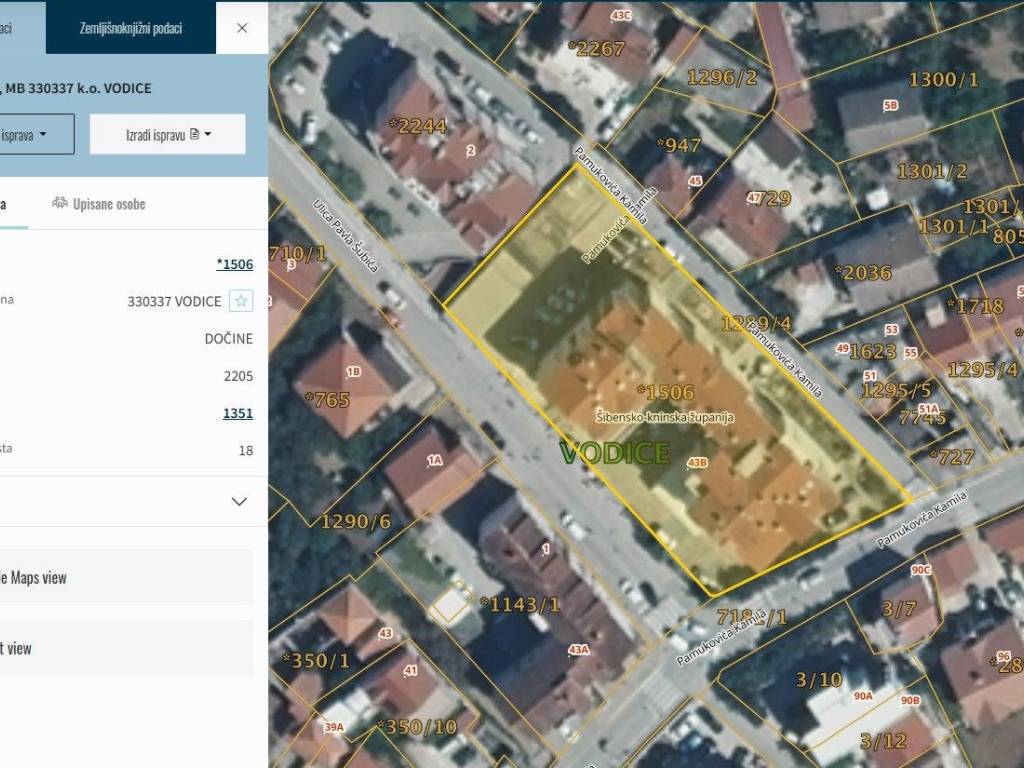Open the dropdown left of Izradi ispravu
This screenshot has height=768, width=1024.
point(36,134)
